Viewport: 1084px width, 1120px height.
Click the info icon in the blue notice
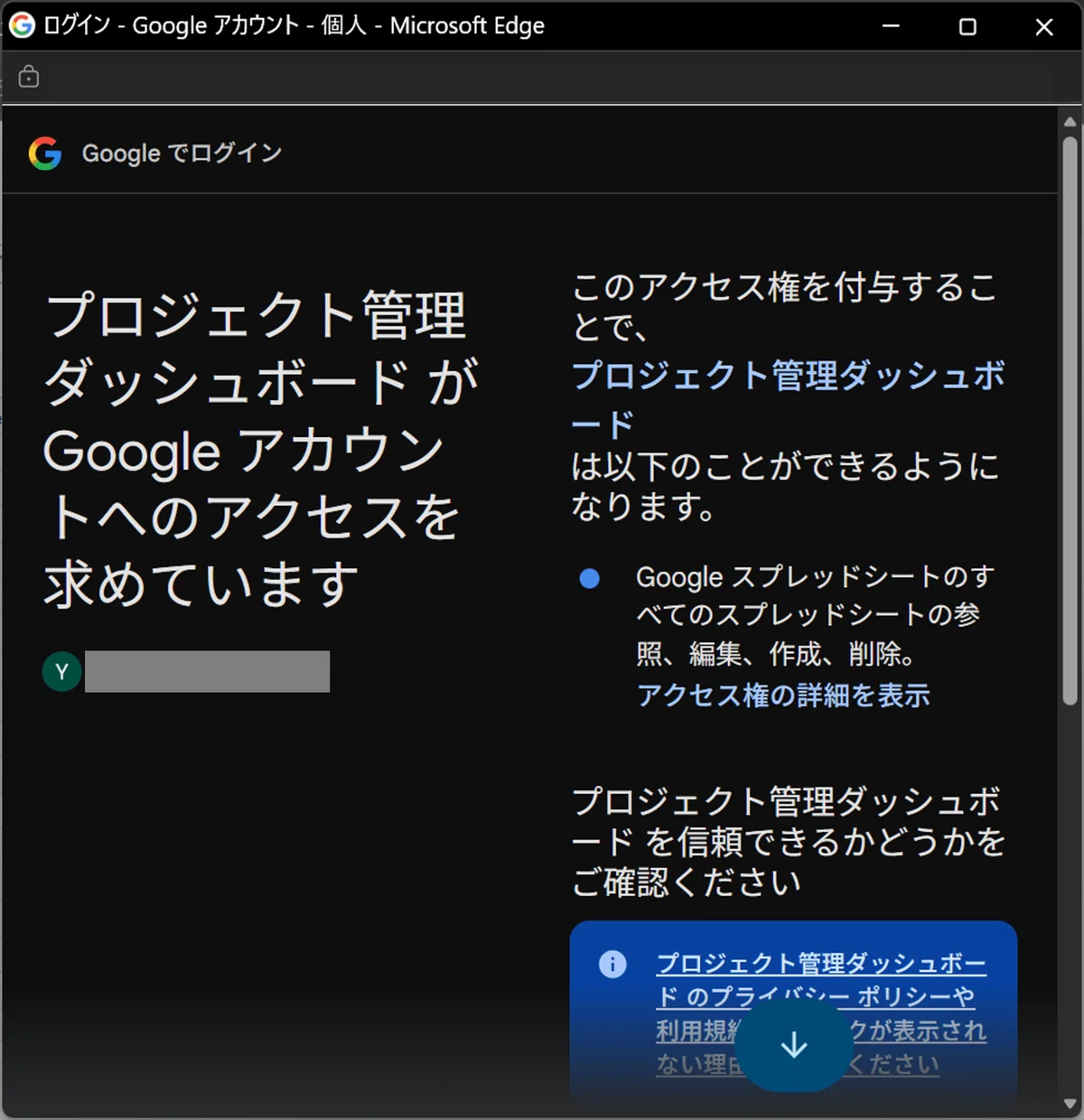point(612,965)
